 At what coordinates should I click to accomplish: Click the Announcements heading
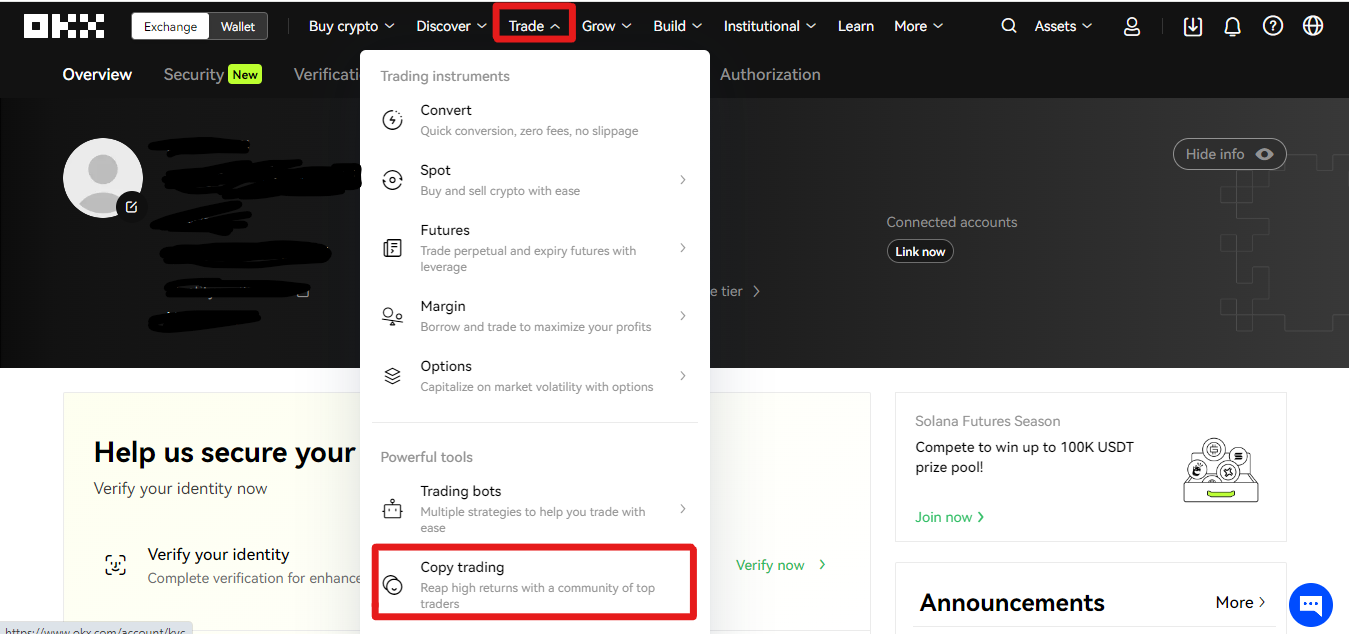pos(1012,603)
